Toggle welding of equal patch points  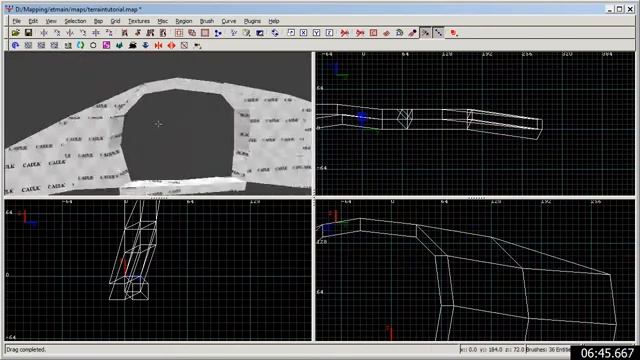412,33
